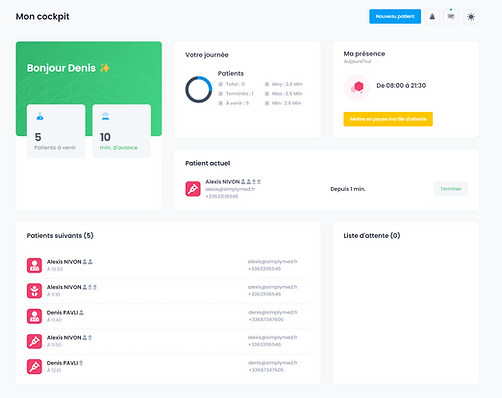Screen dimensions: 502x398
Task: Click the Depuis 1 min. label
Action: [x=348, y=189]
